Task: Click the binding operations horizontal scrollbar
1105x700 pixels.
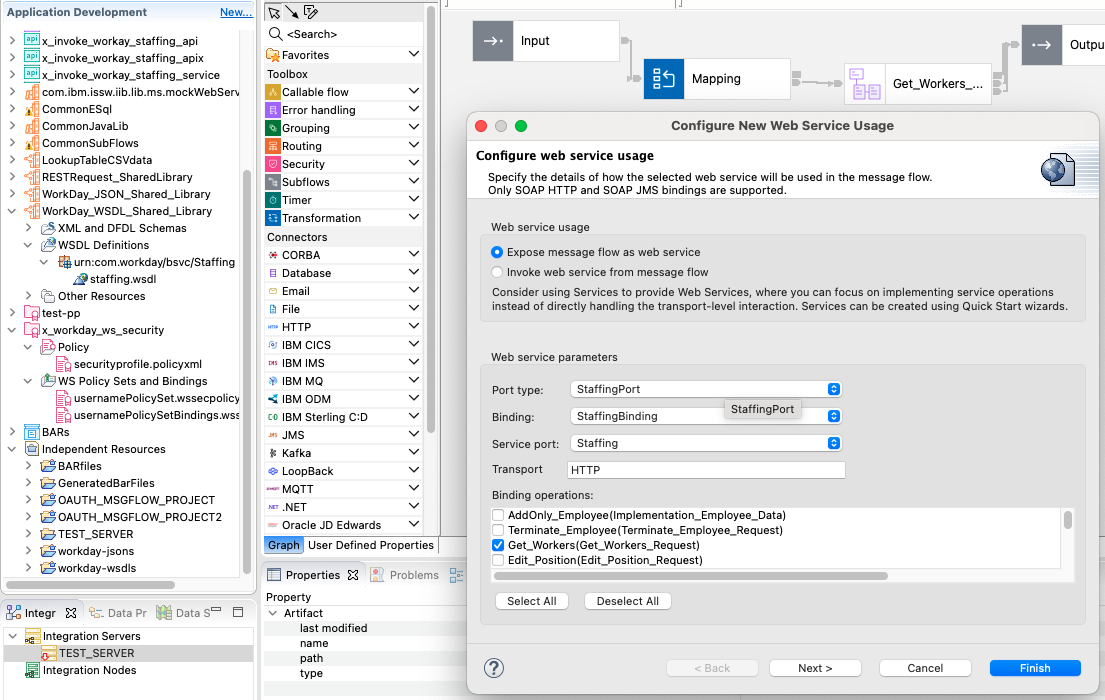Action: (x=691, y=576)
